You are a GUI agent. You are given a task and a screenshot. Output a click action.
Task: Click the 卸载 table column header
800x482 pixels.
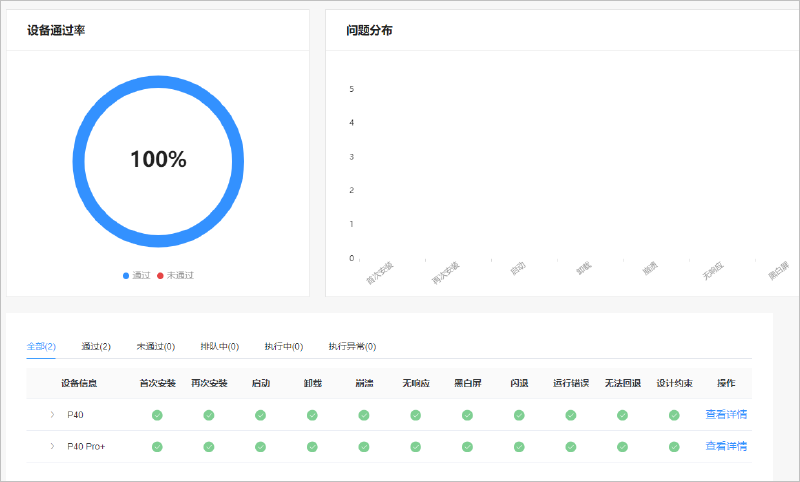click(313, 383)
